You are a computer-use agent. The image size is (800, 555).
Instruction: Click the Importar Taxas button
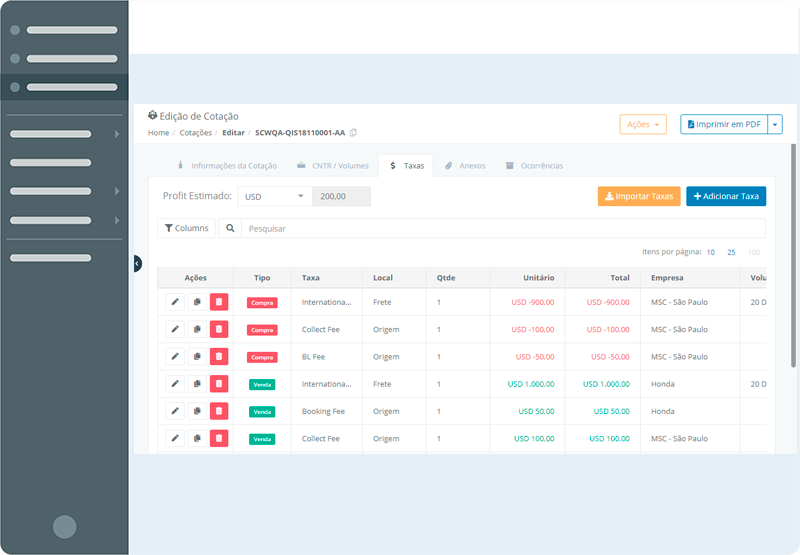click(x=638, y=197)
